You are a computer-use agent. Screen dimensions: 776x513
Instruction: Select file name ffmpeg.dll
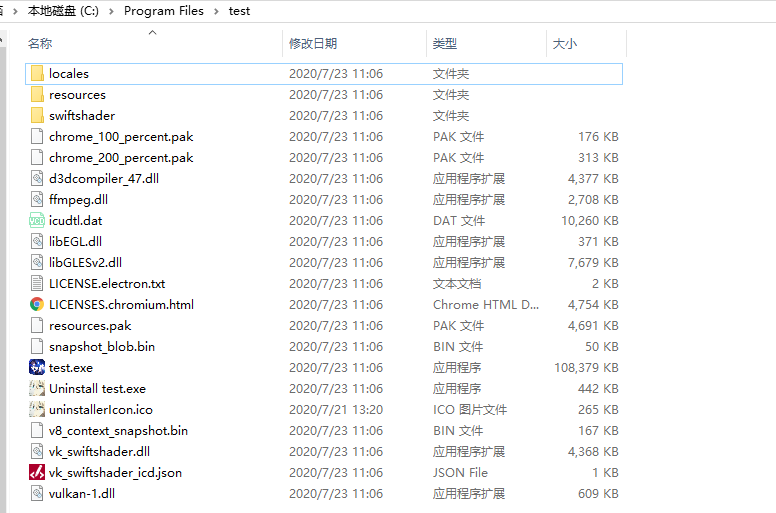[78, 200]
